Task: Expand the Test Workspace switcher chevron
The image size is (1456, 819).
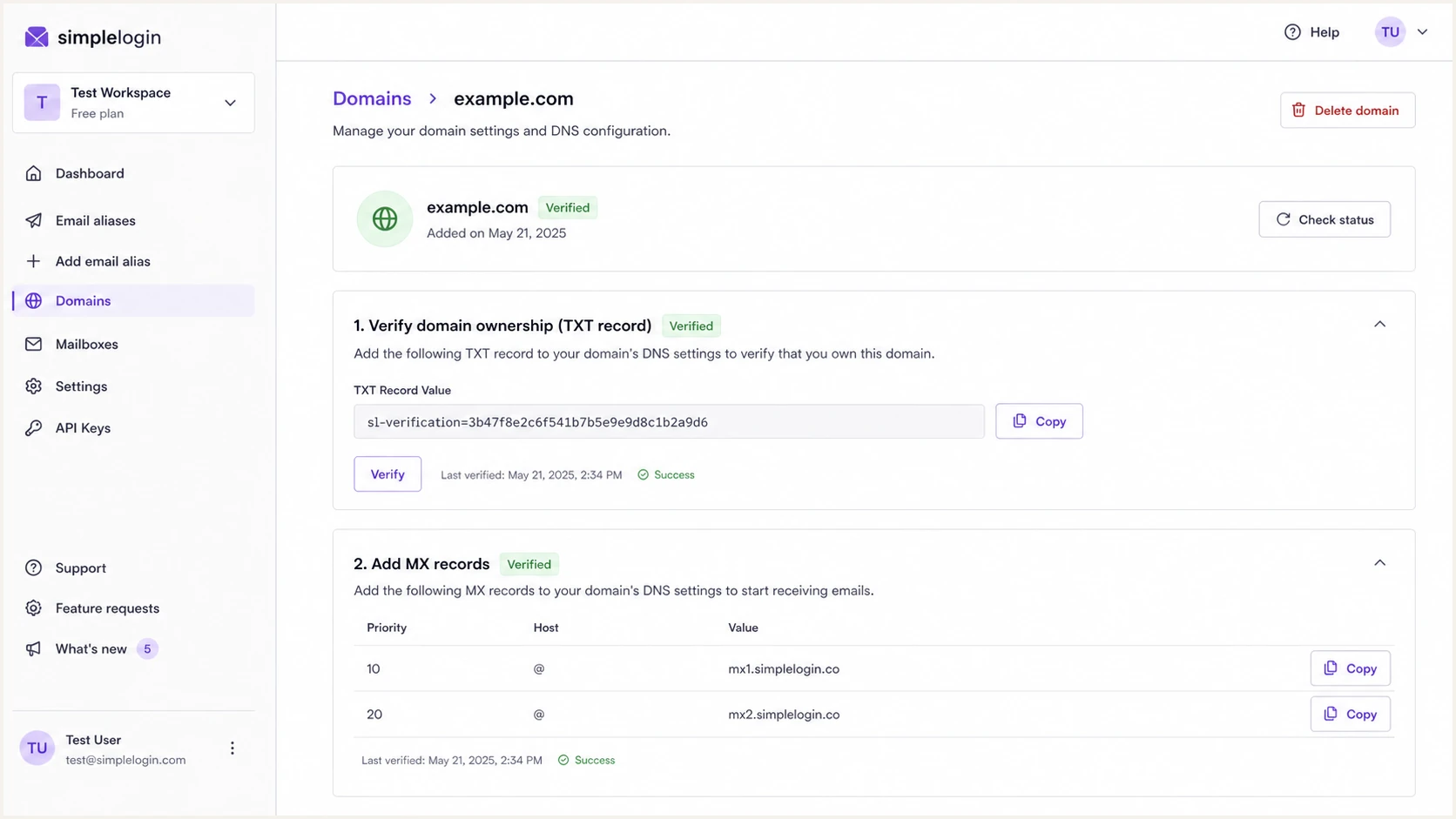Action: (x=230, y=103)
